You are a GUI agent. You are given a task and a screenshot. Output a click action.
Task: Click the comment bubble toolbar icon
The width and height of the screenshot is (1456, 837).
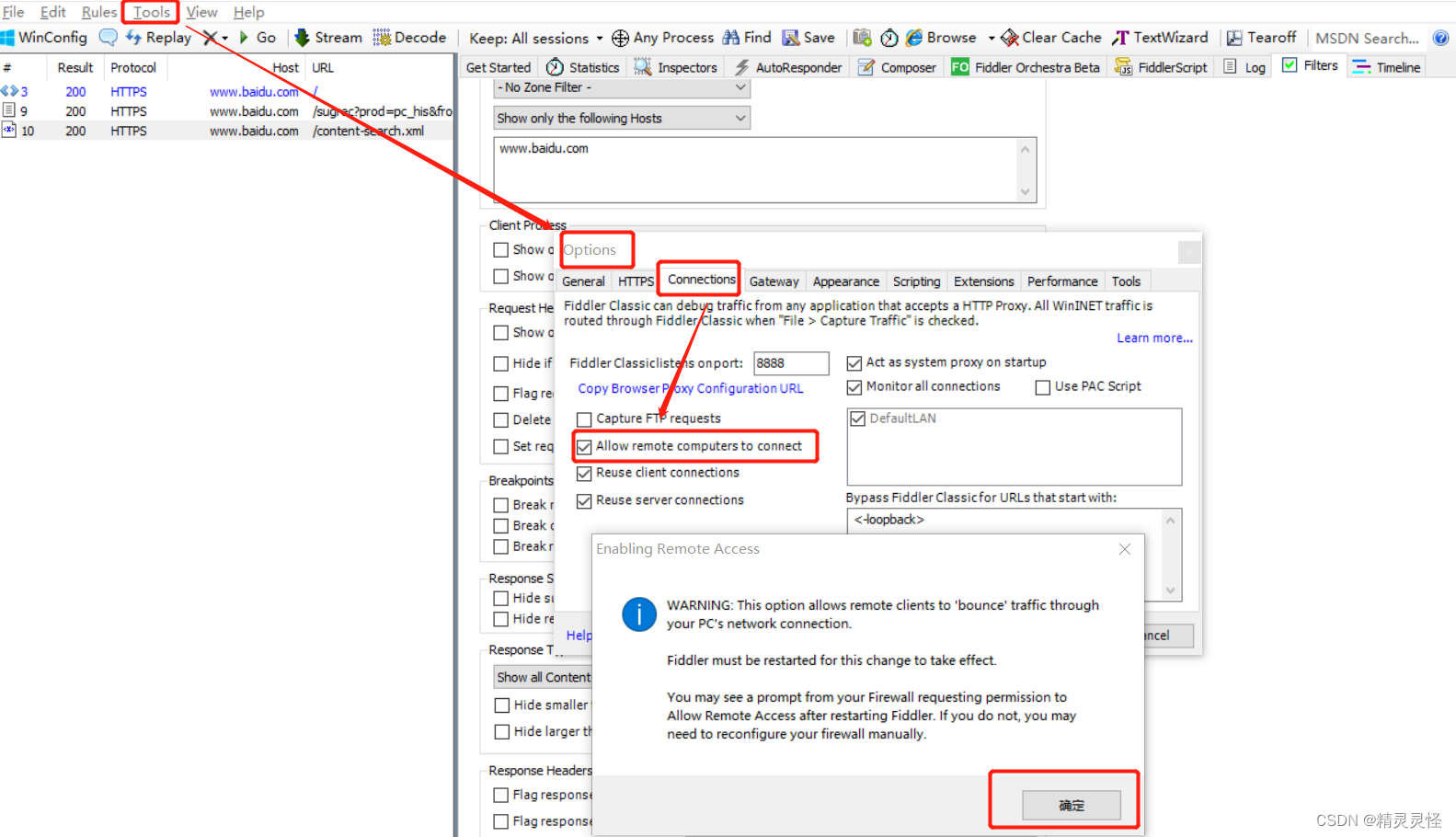pyautogui.click(x=109, y=38)
